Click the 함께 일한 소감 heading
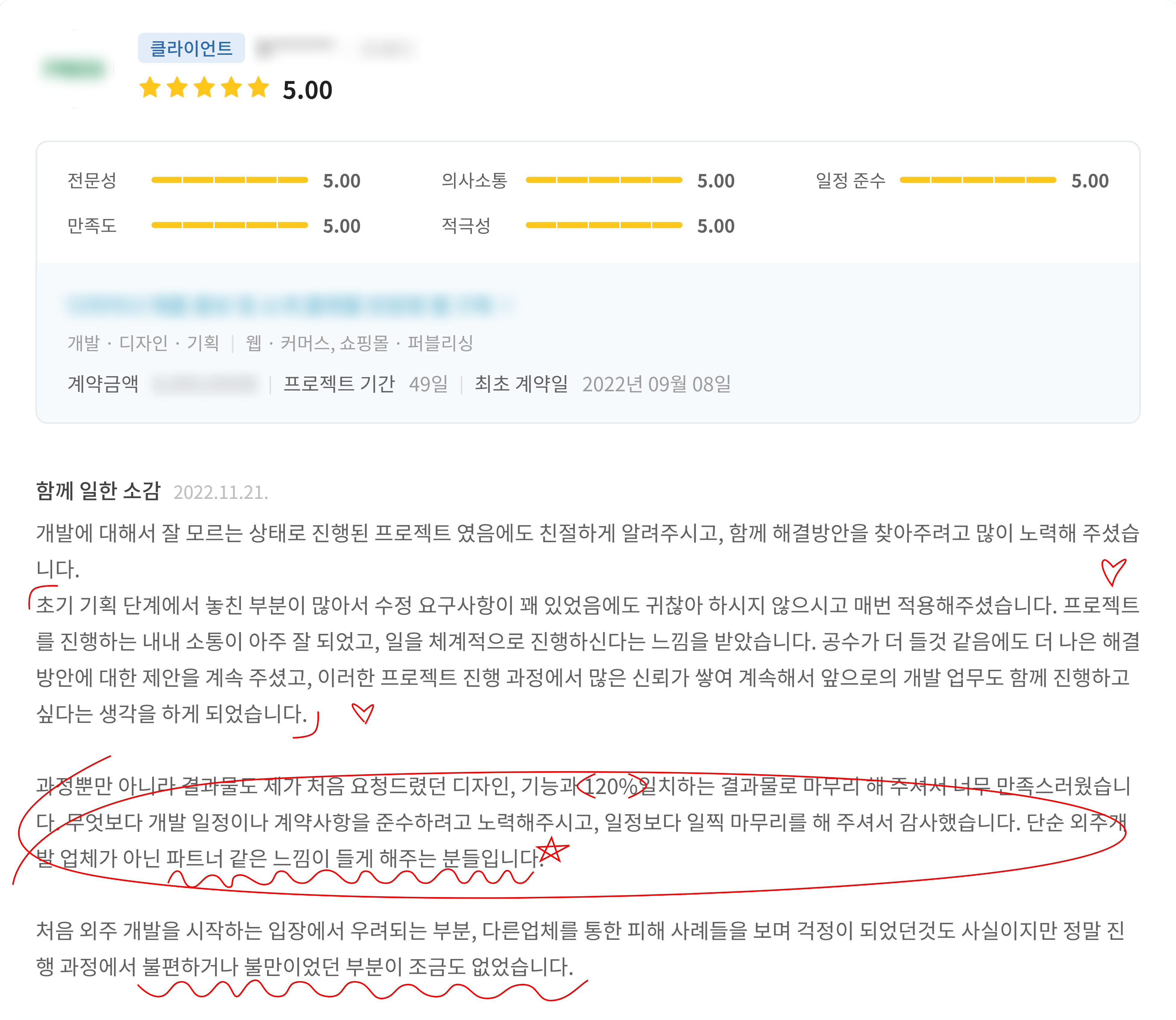The image size is (1176, 1020). tap(98, 490)
